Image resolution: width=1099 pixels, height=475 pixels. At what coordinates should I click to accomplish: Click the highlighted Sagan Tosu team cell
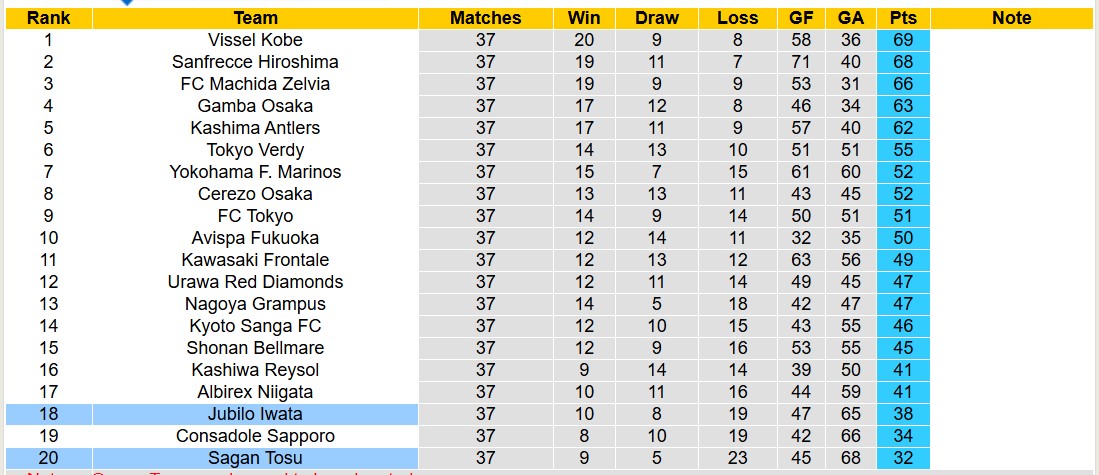[x=255, y=458]
